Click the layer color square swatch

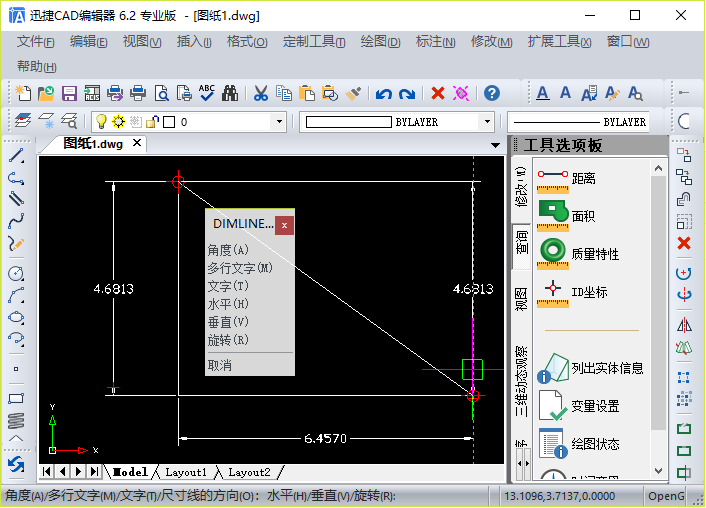(169, 122)
